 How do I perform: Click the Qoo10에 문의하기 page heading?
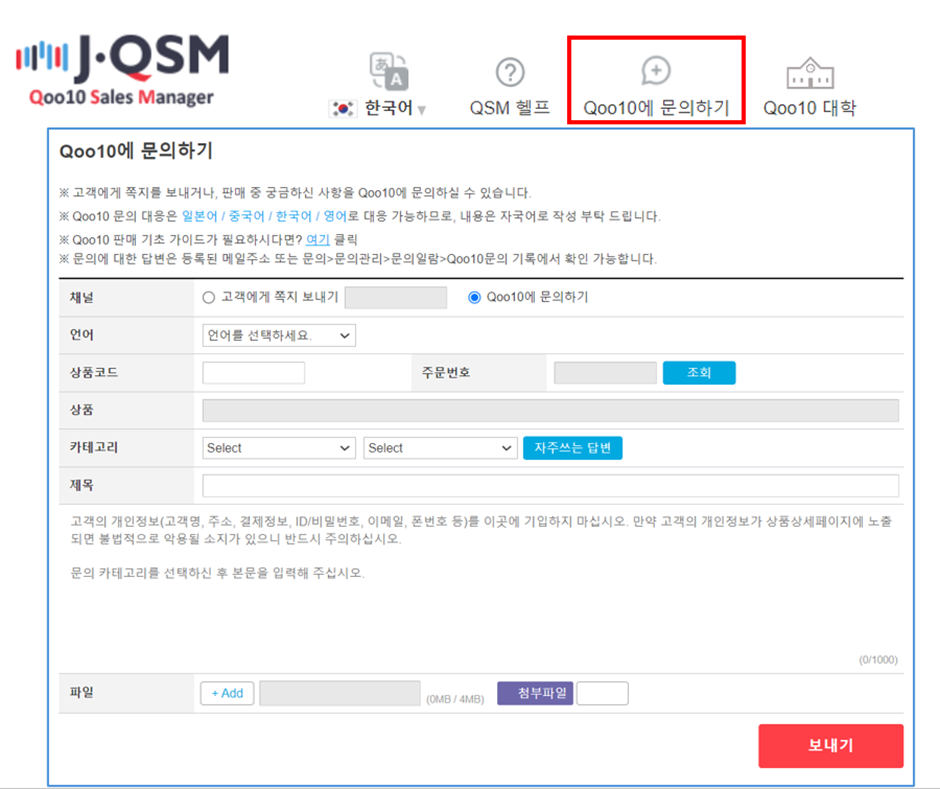[x=136, y=150]
